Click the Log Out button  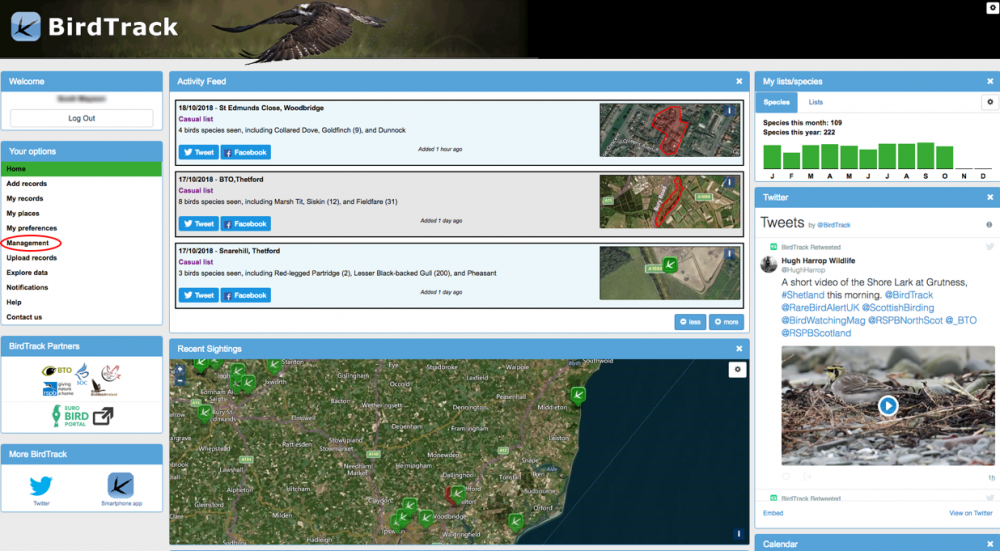click(82, 118)
